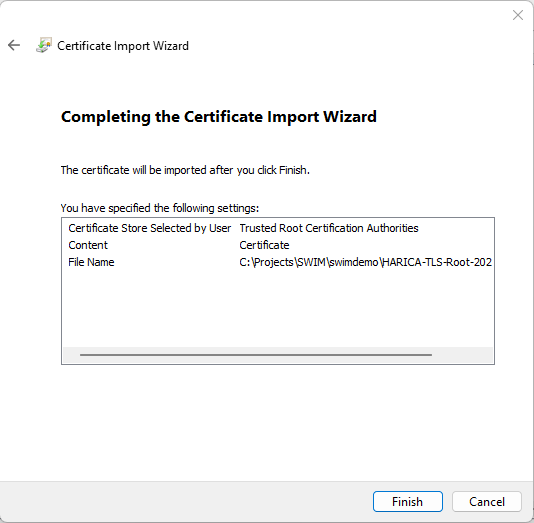Click the scrollbar track left of the thumb
Viewport: 534px width, 523px height.
(x=72, y=355)
